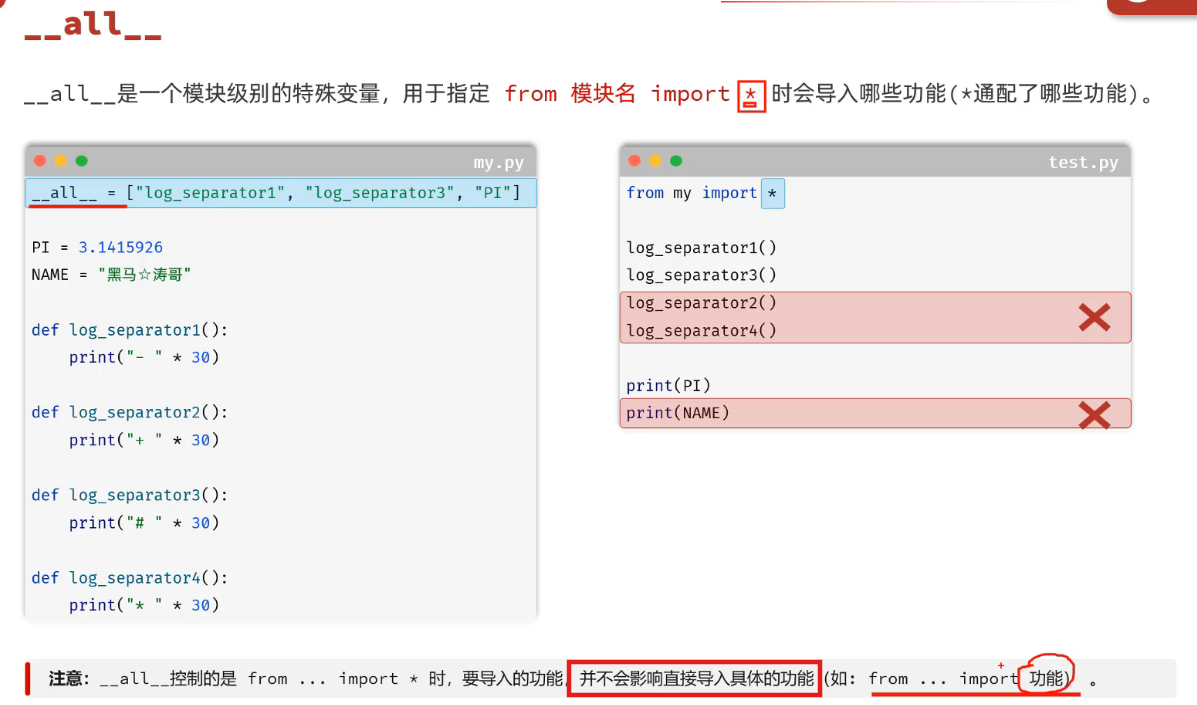Click the log_separator3() call in test.py
The width and height of the screenshot is (1197, 705).
pos(702,275)
